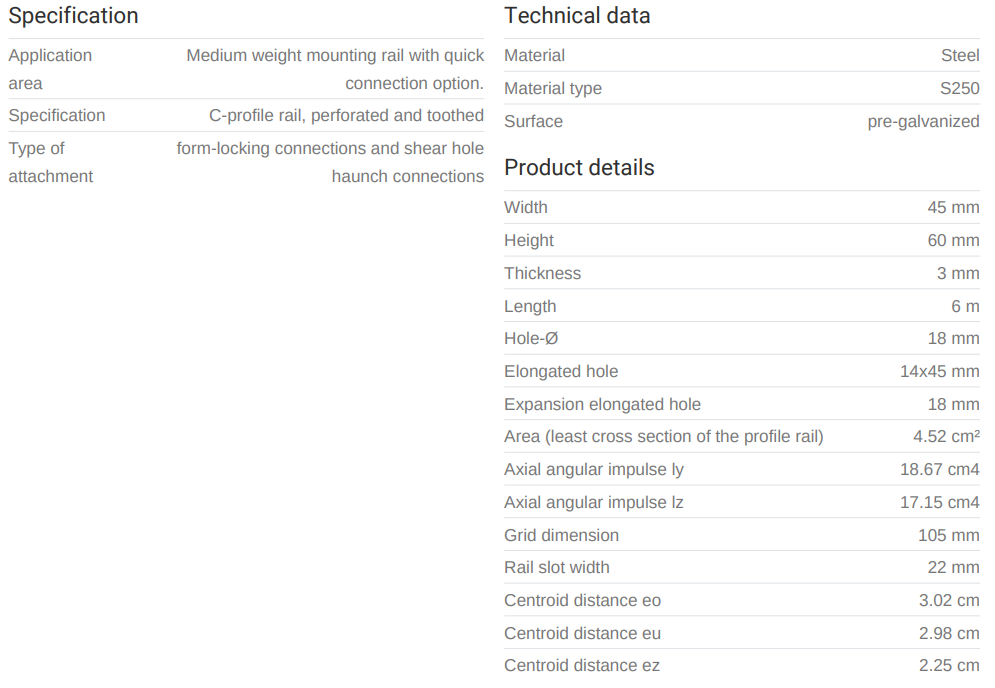The height and width of the screenshot is (688, 995).
Task: Click the 'C-profile rail, perforated and toothed' text
Action: 346,116
